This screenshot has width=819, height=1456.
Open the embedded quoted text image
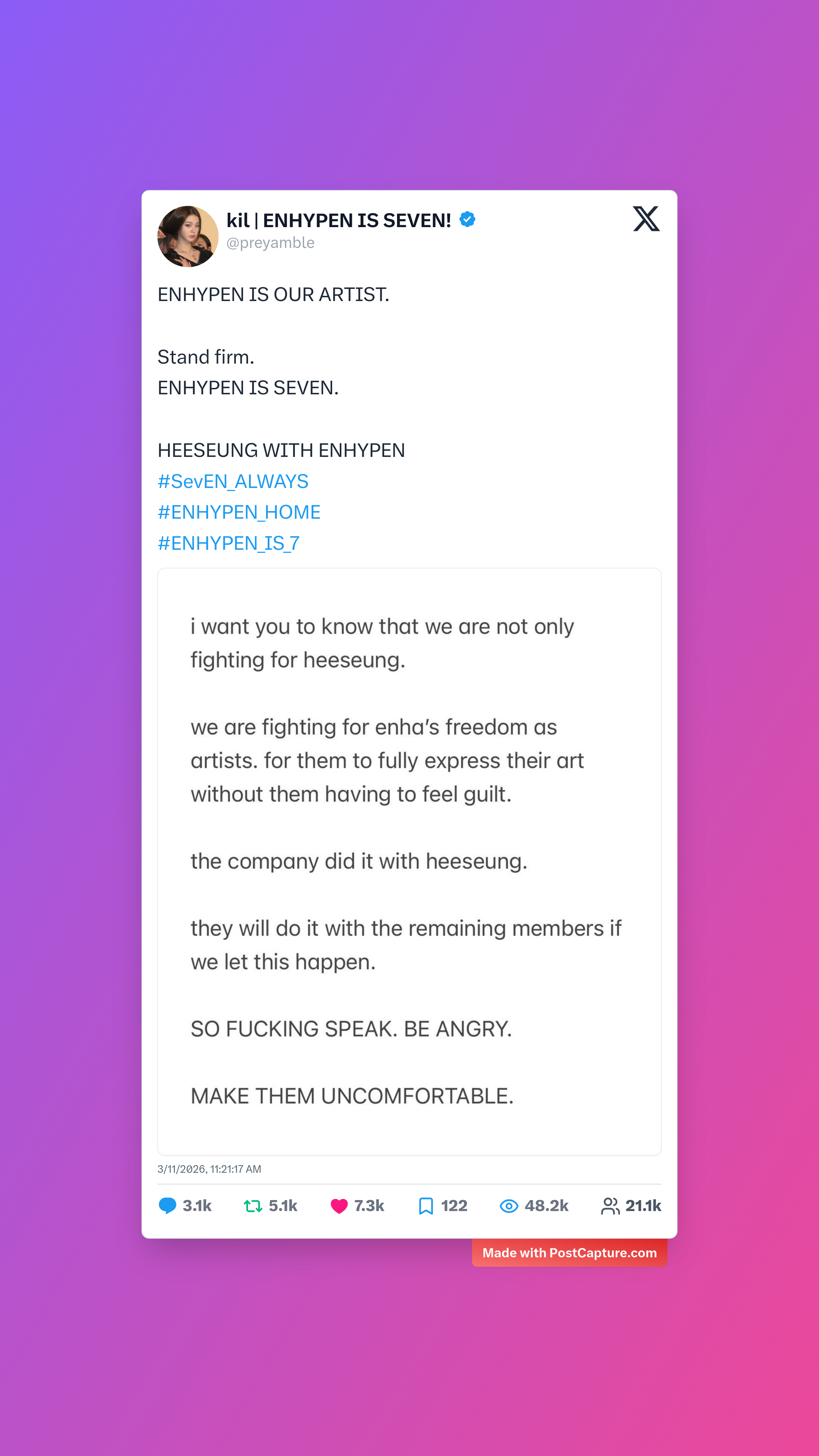[409, 861]
